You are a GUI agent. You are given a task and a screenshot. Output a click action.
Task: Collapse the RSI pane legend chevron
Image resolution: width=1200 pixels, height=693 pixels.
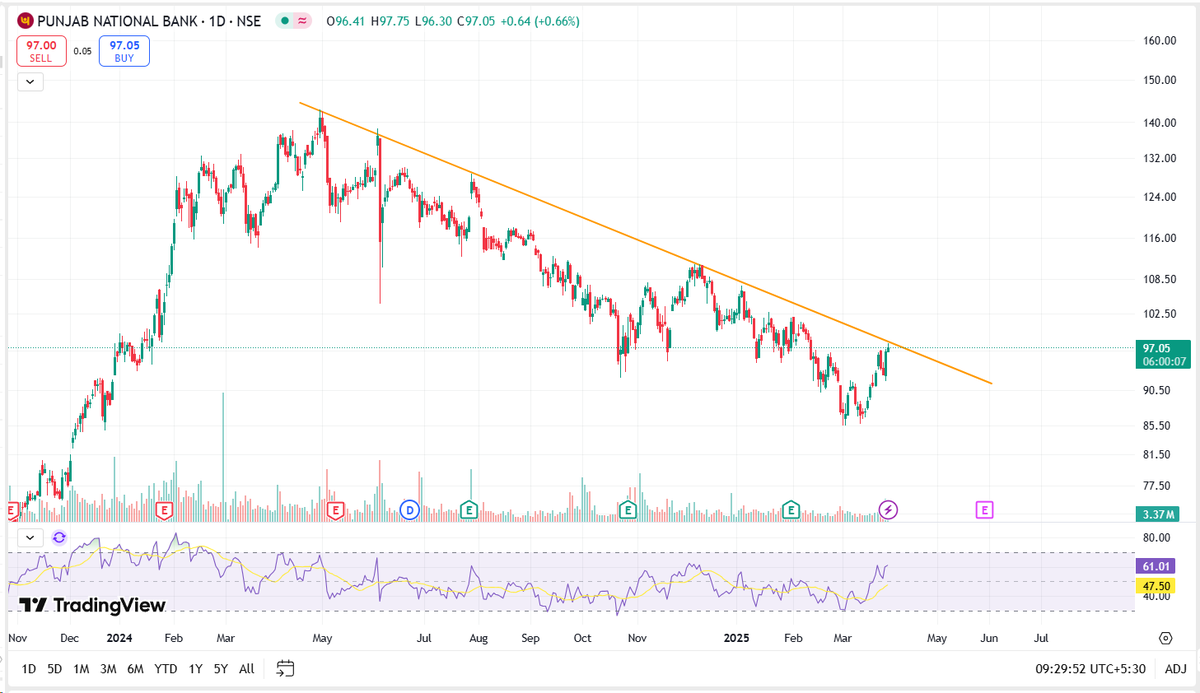(31, 537)
